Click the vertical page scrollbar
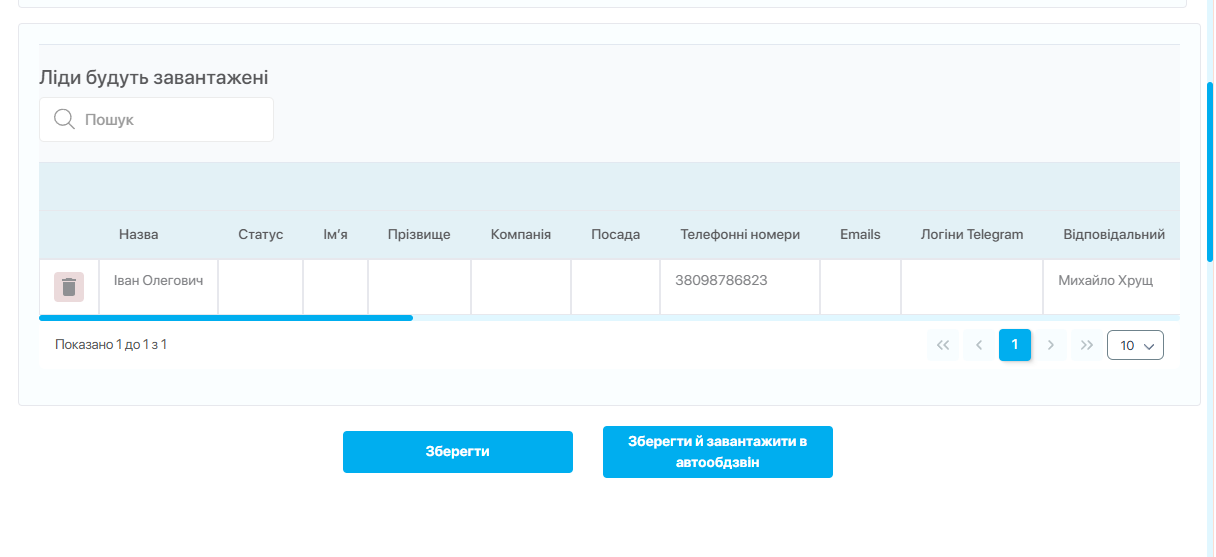This screenshot has height=557, width=1216. coord(1210,170)
